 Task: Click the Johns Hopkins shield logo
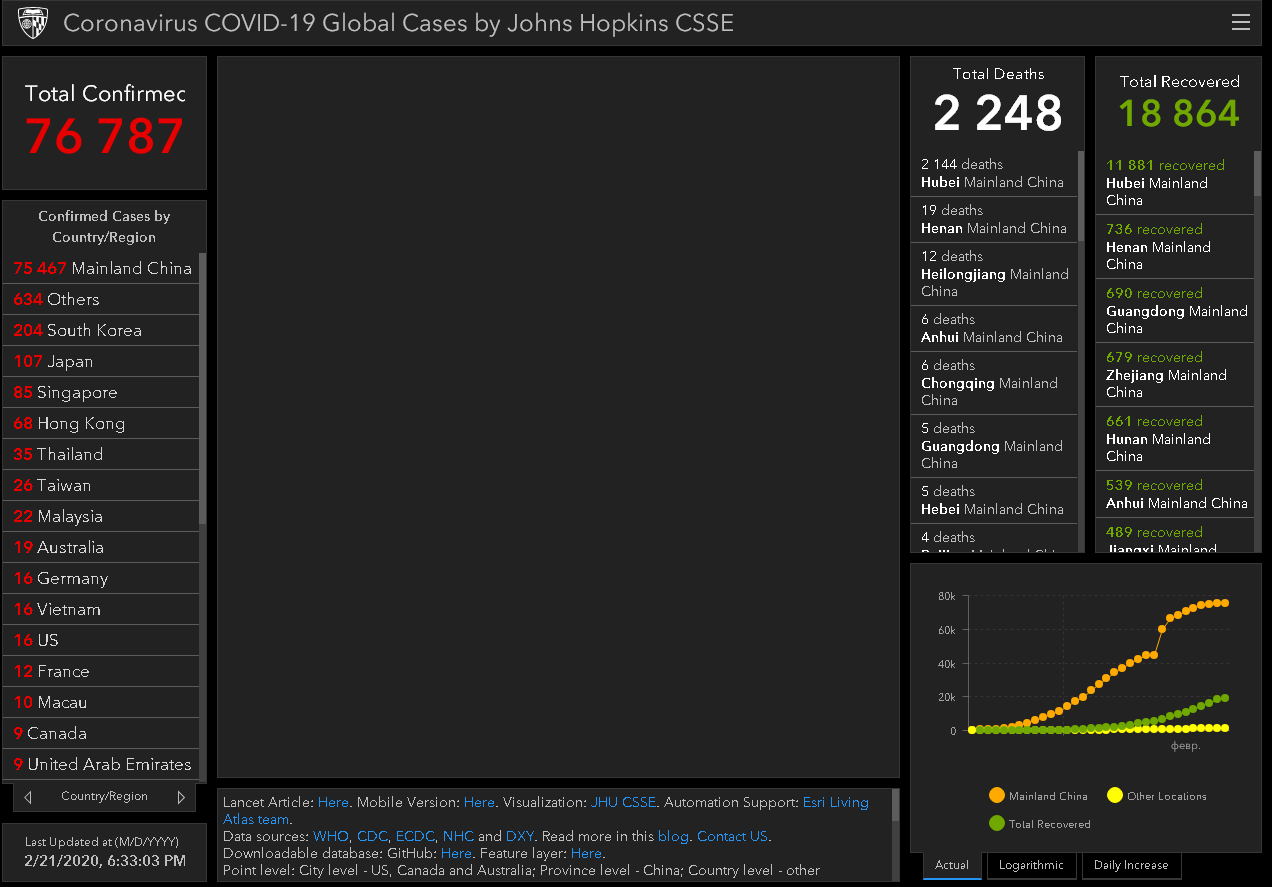[33, 22]
